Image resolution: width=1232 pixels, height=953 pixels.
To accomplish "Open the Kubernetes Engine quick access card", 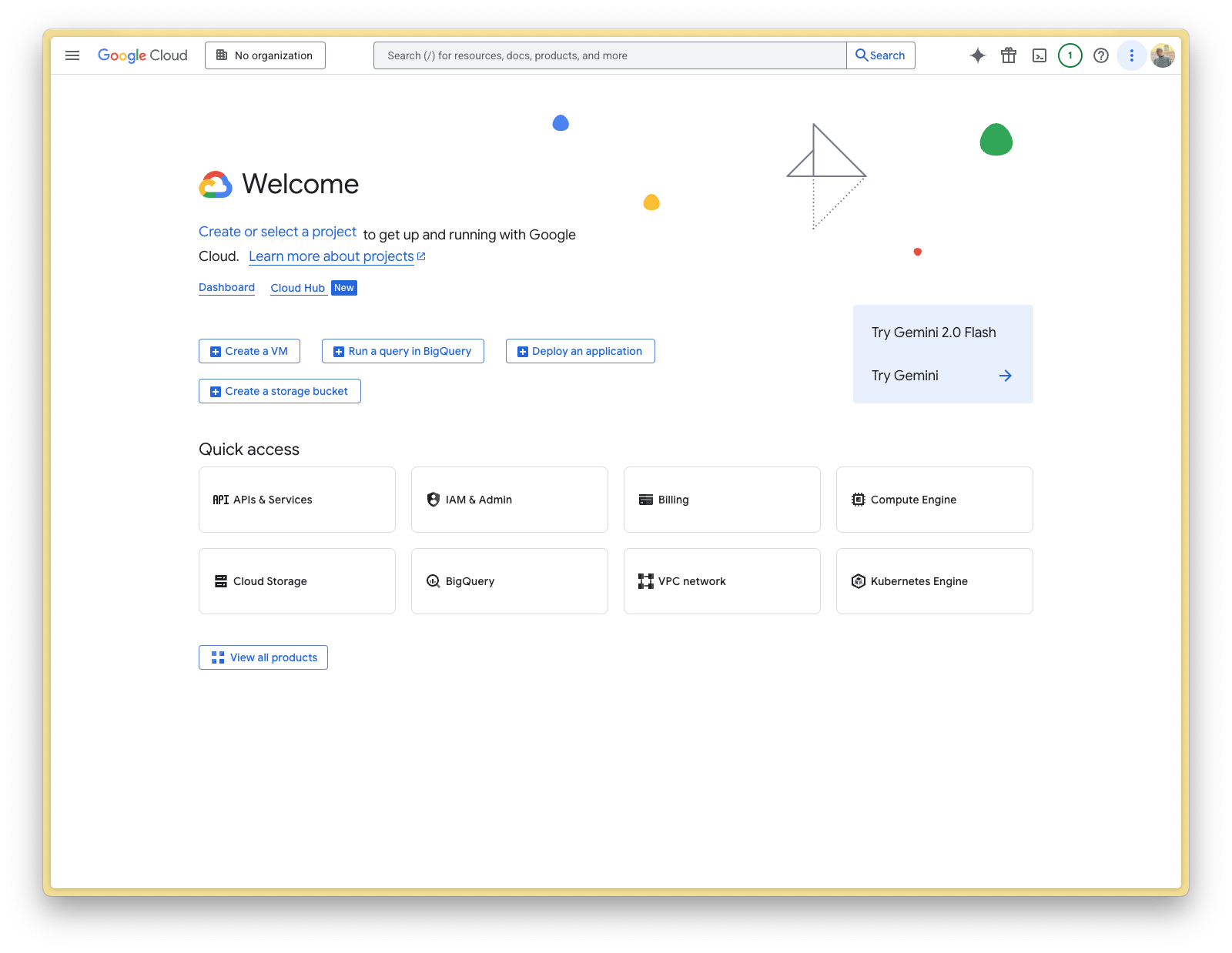I will 934,581.
